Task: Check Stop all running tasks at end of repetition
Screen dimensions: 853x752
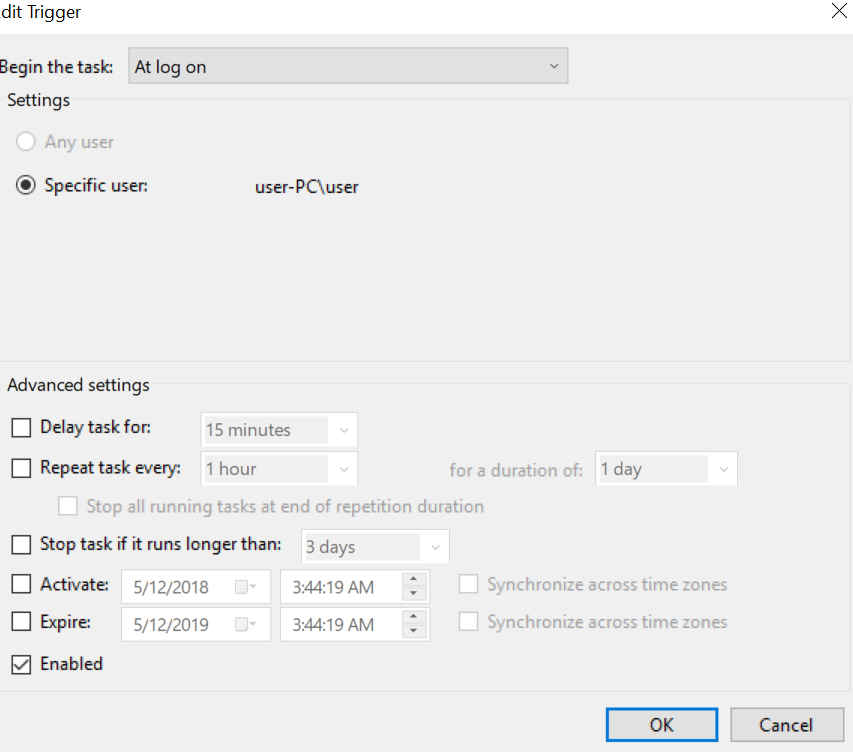Action: pos(68,506)
